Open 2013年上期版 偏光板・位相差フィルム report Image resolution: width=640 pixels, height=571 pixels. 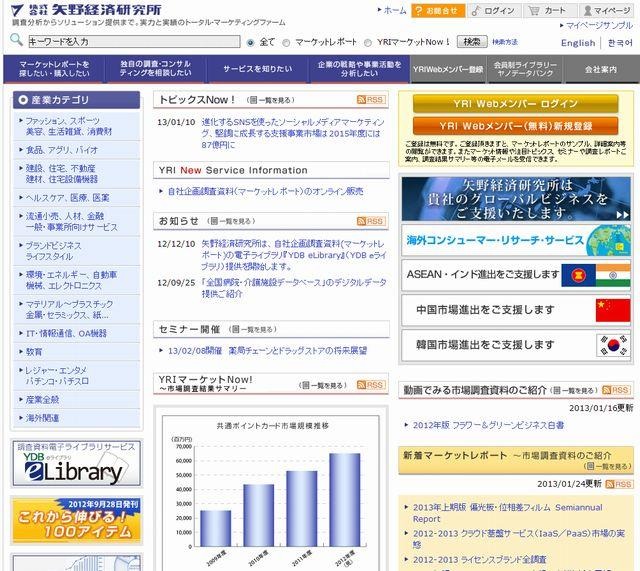coord(507,513)
